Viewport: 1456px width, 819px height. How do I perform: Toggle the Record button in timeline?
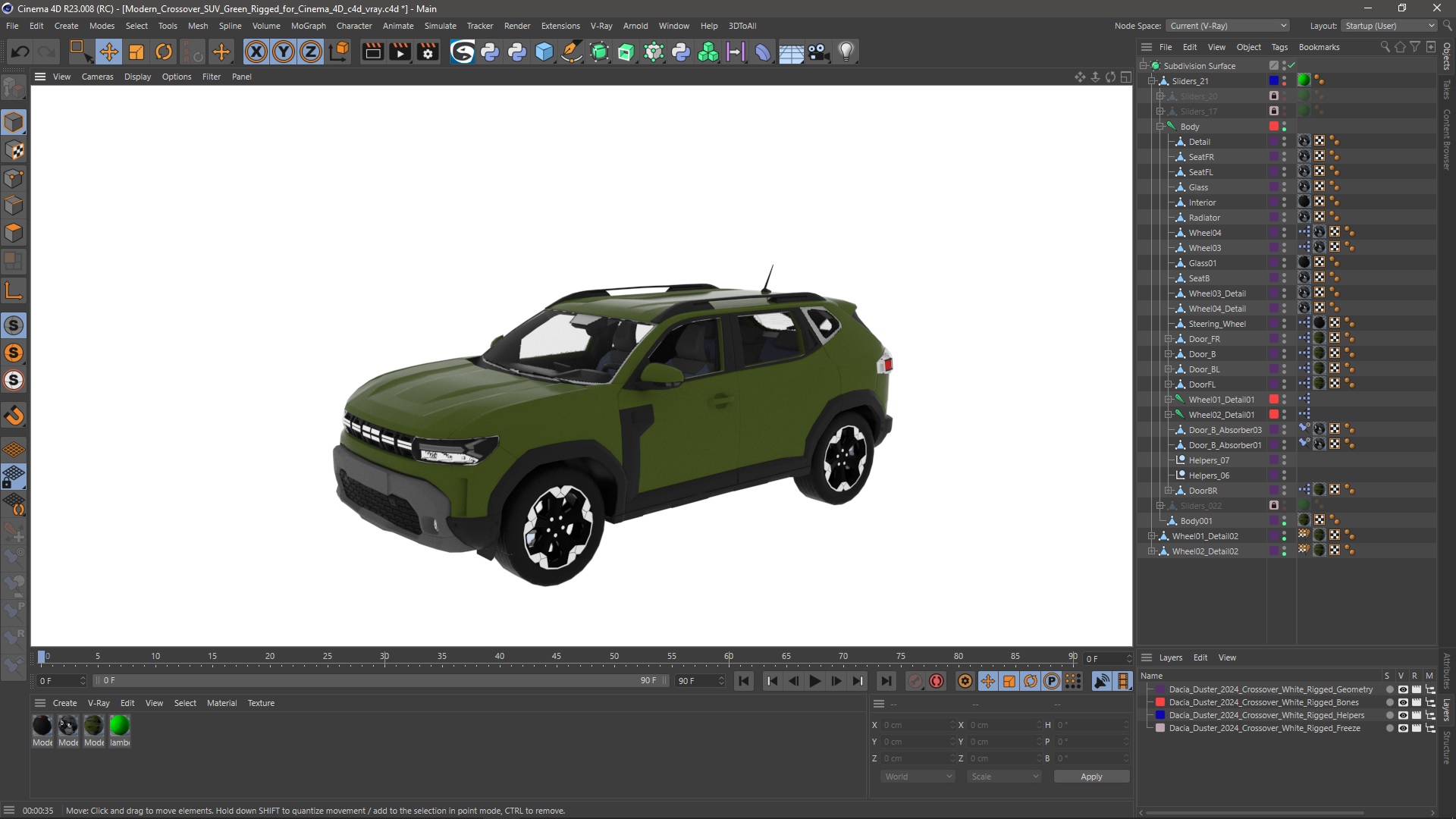pyautogui.click(x=937, y=681)
